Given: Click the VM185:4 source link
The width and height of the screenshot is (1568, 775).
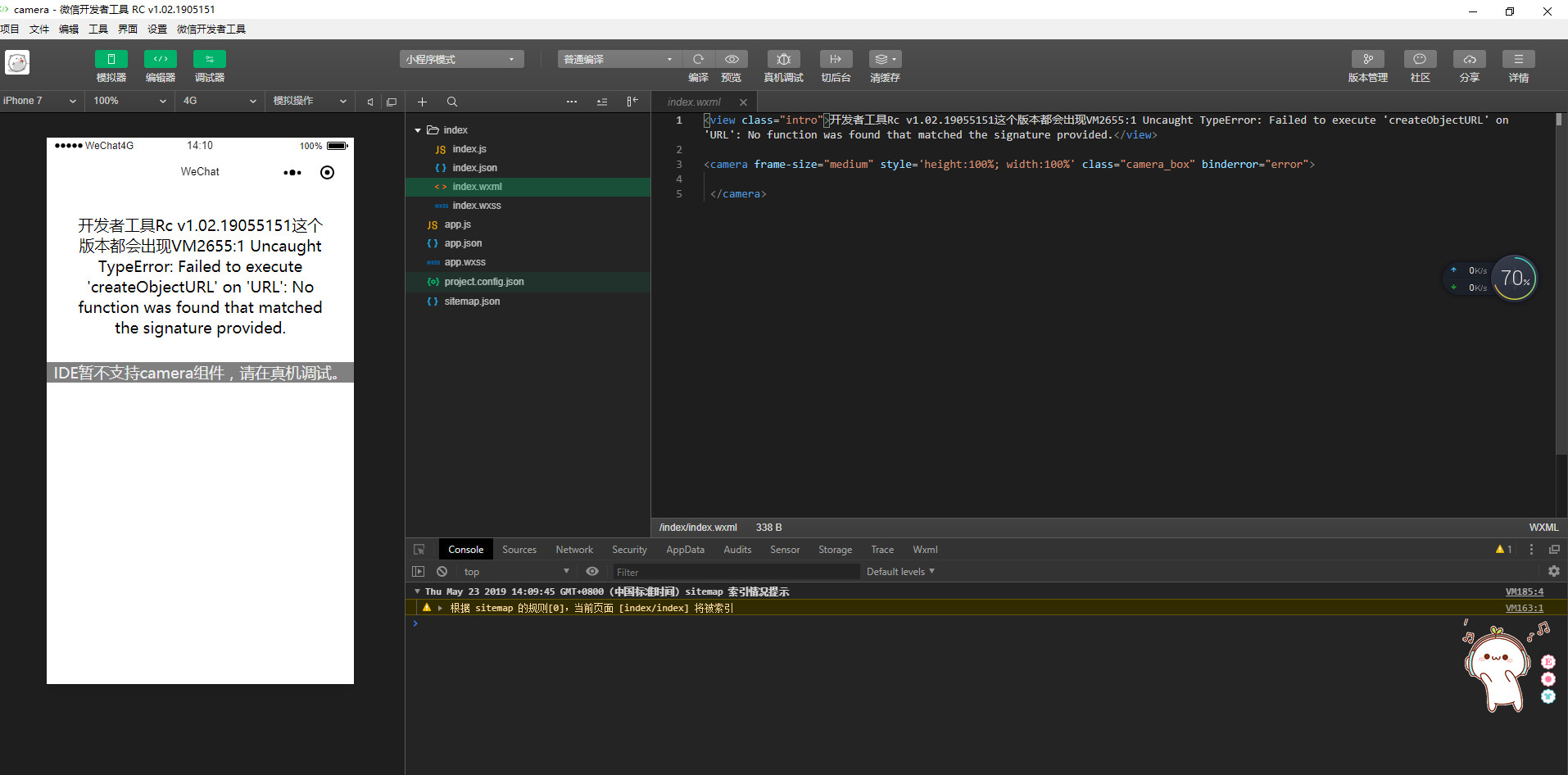Looking at the screenshot, I should point(1524,591).
